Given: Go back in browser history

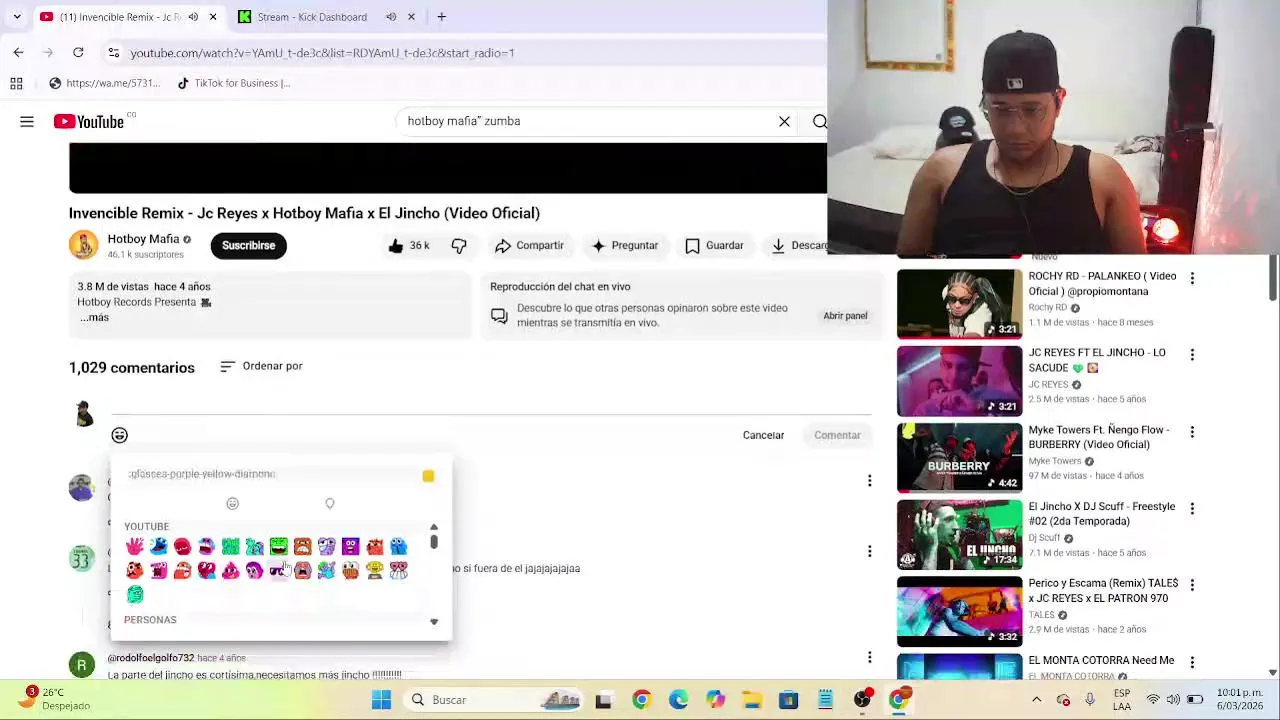Looking at the screenshot, I should point(18,53).
